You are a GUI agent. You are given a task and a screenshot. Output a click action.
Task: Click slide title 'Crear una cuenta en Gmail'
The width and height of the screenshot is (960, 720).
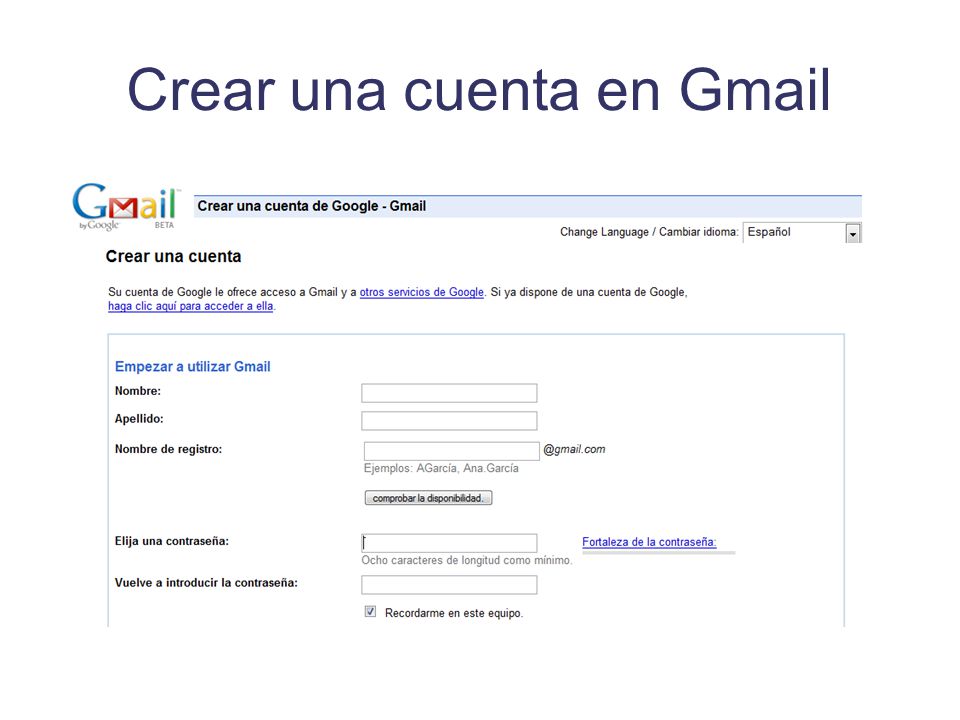point(479,90)
